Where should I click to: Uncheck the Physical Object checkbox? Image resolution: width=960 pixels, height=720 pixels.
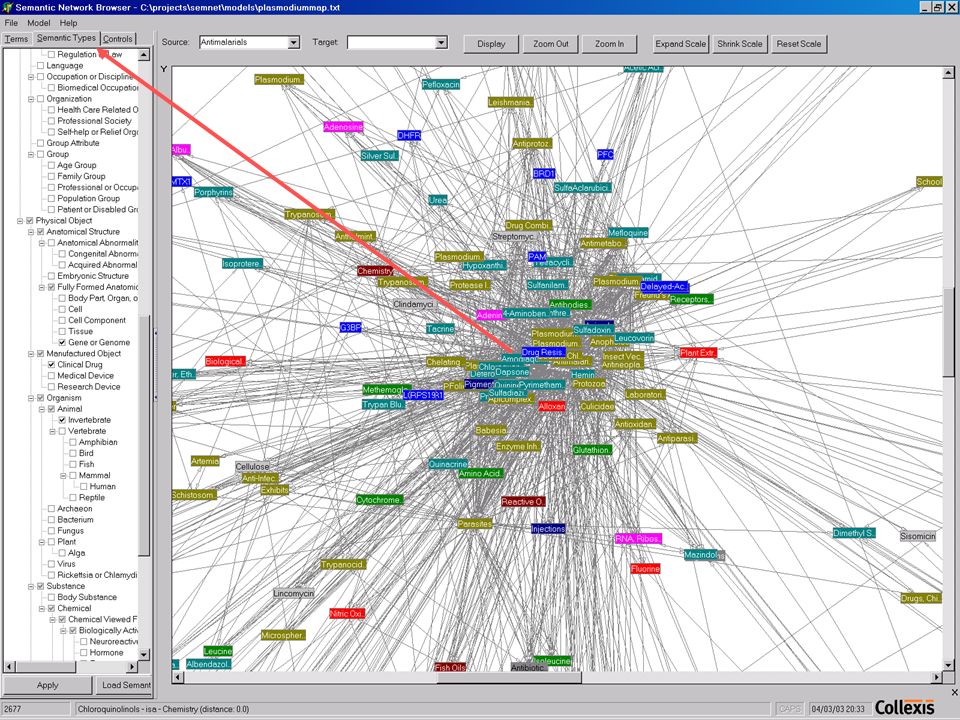click(29, 220)
